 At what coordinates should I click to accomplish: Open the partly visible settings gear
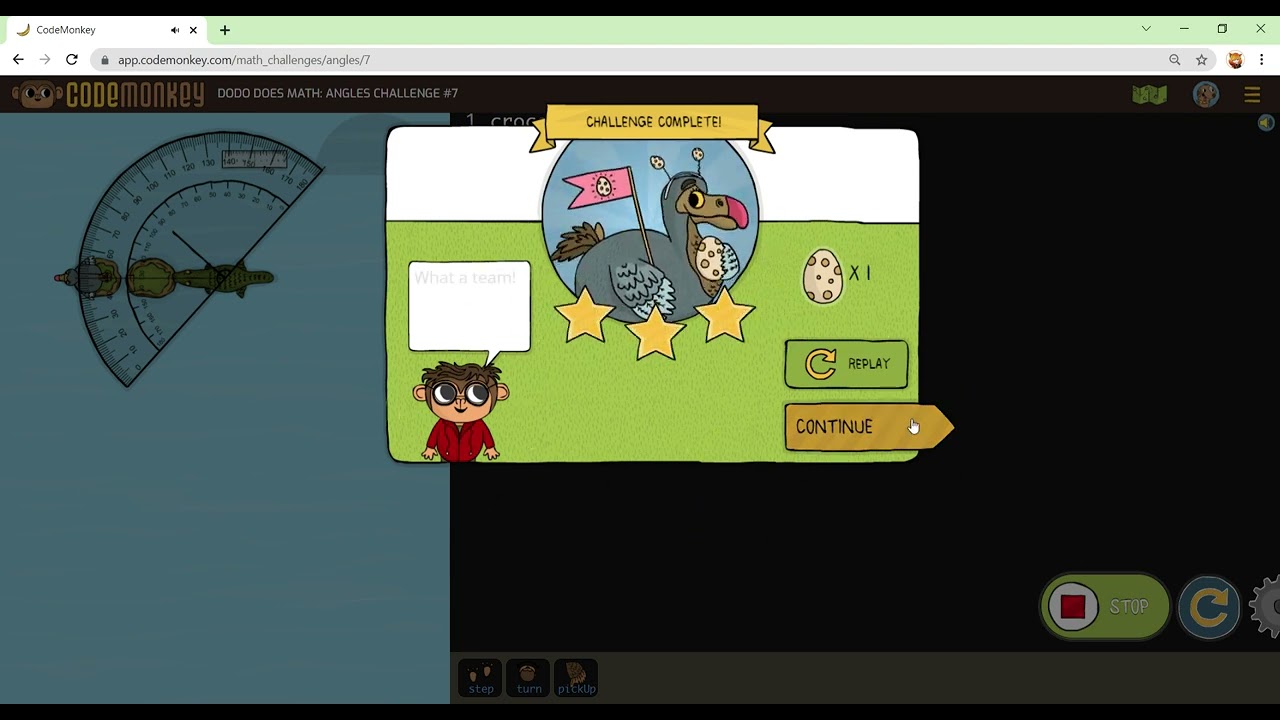tap(1266, 606)
